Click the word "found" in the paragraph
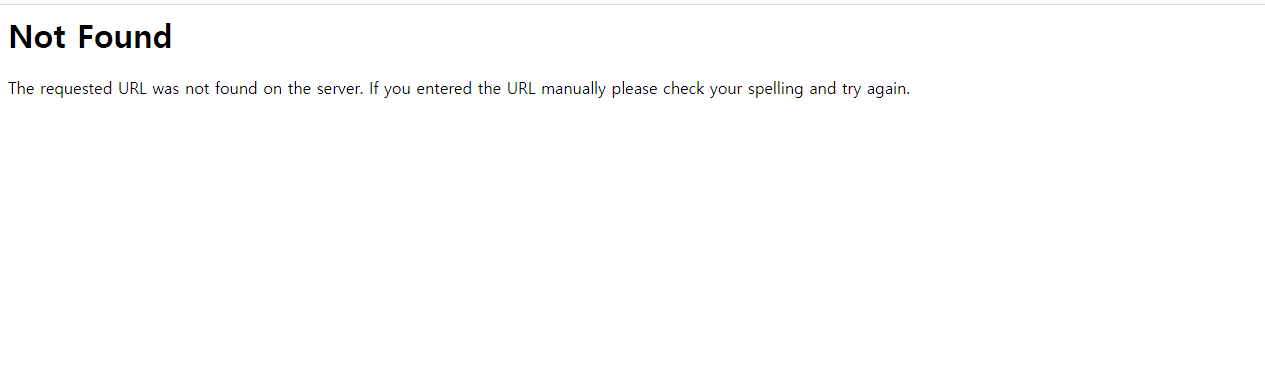The image size is (1265, 383). click(x=236, y=88)
